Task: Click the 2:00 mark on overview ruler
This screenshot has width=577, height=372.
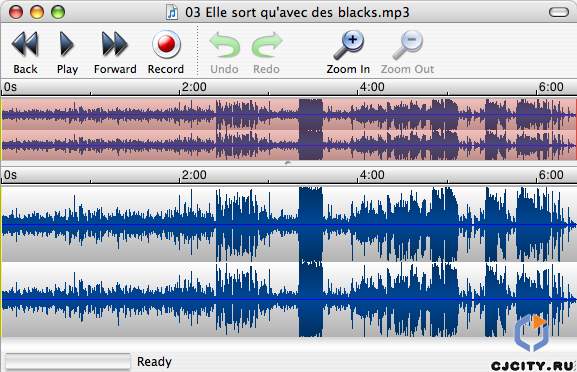Action: click(x=194, y=87)
